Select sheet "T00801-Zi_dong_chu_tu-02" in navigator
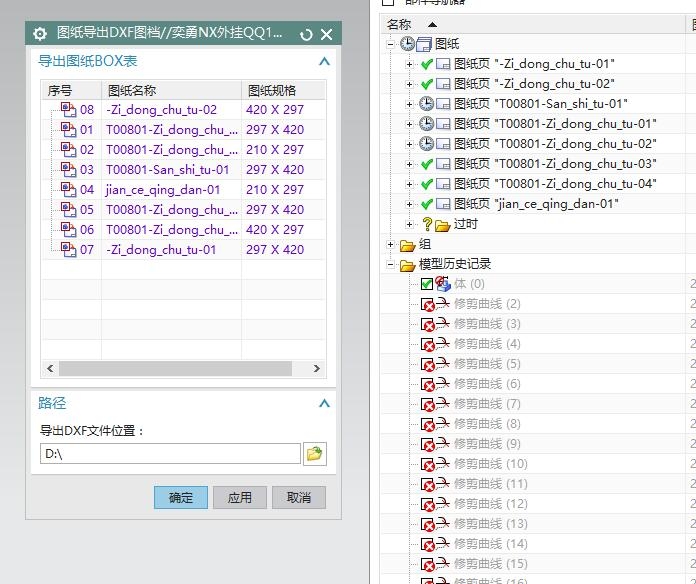Image resolution: width=696 pixels, height=584 pixels. (555, 144)
